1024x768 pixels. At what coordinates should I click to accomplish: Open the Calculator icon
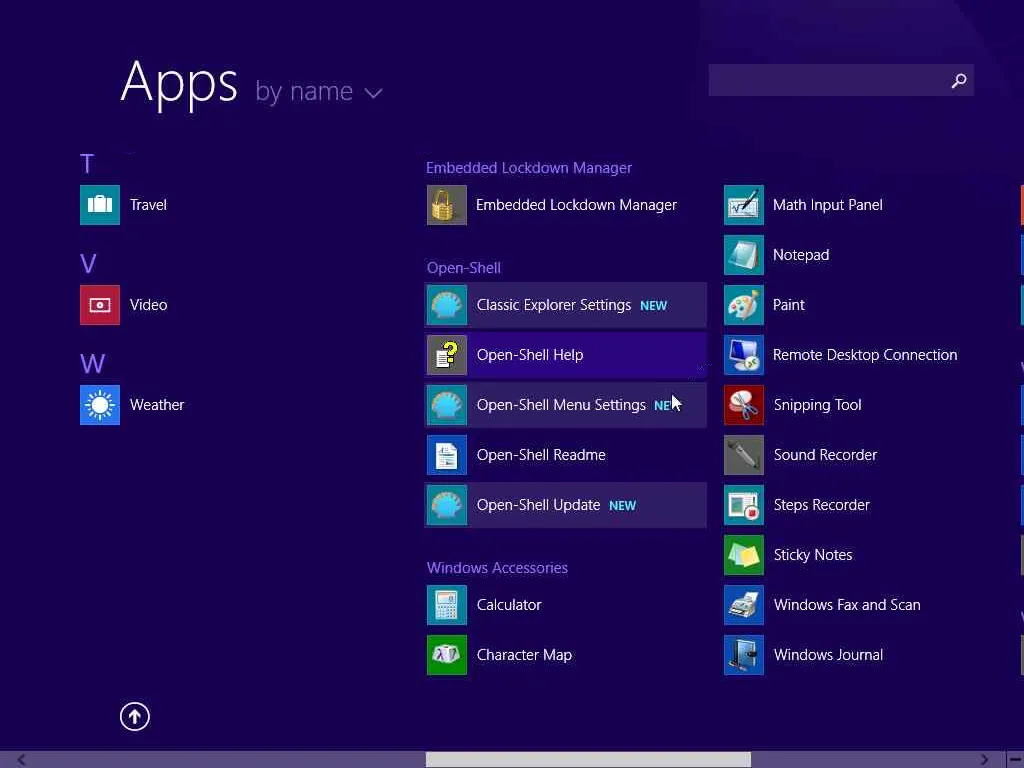click(447, 605)
